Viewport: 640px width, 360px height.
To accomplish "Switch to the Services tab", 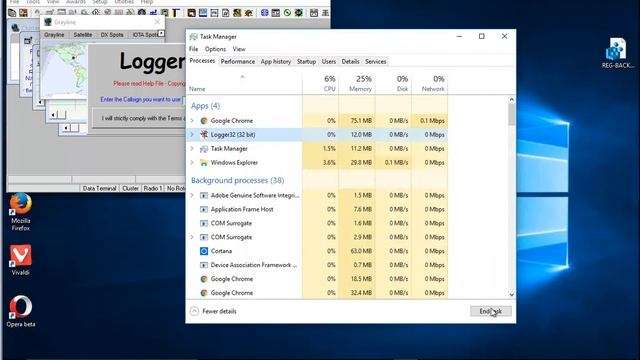I will tap(376, 62).
